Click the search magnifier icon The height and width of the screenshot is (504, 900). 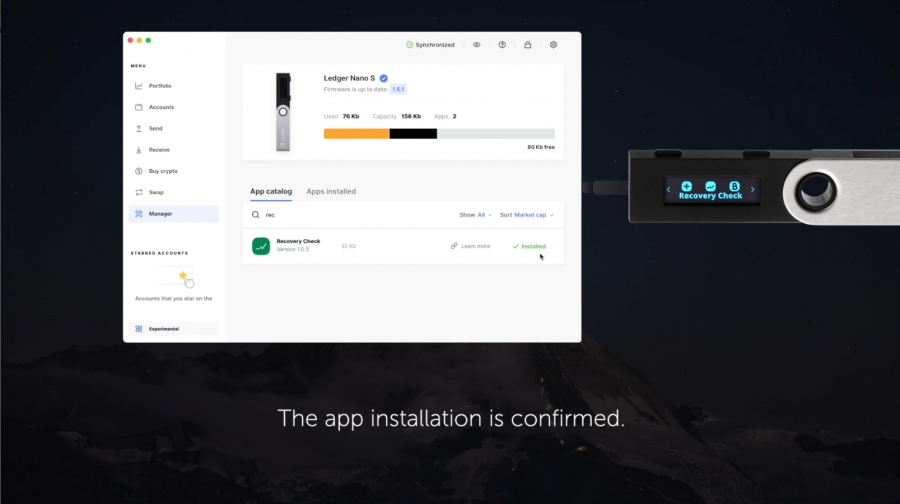[255, 215]
